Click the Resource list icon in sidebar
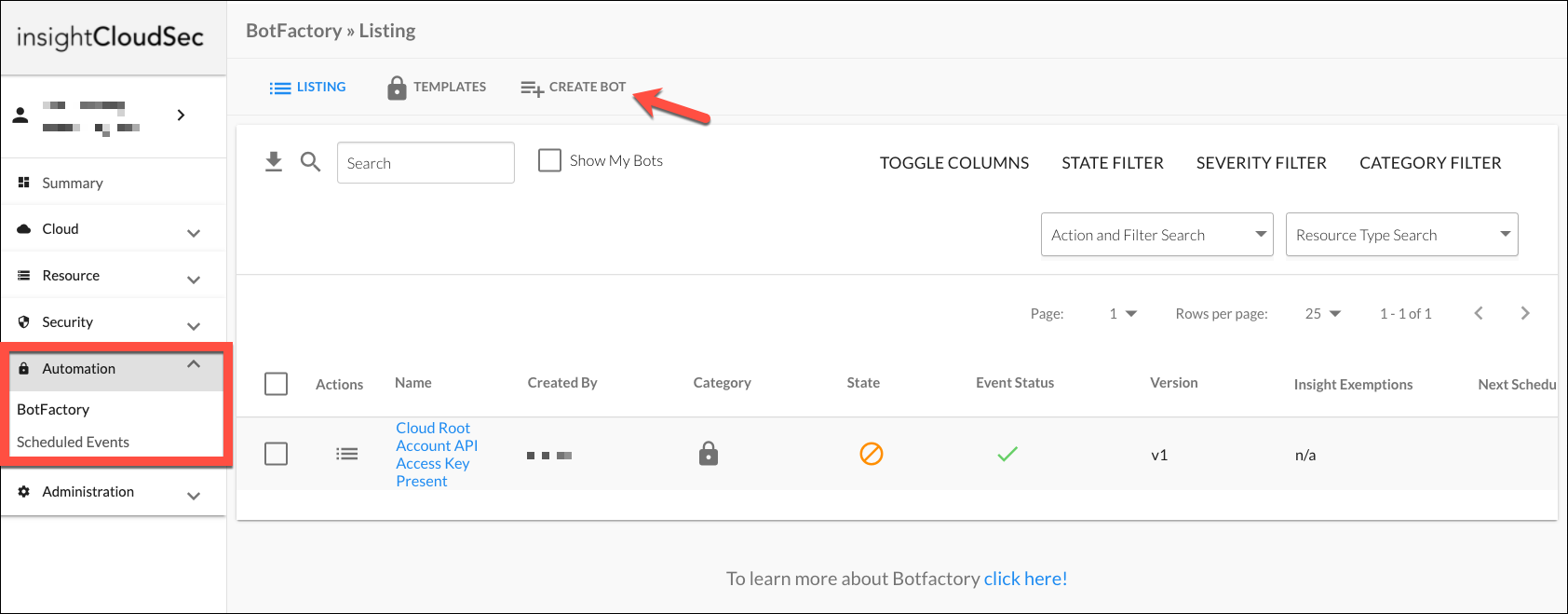1568x614 pixels. [x=24, y=276]
